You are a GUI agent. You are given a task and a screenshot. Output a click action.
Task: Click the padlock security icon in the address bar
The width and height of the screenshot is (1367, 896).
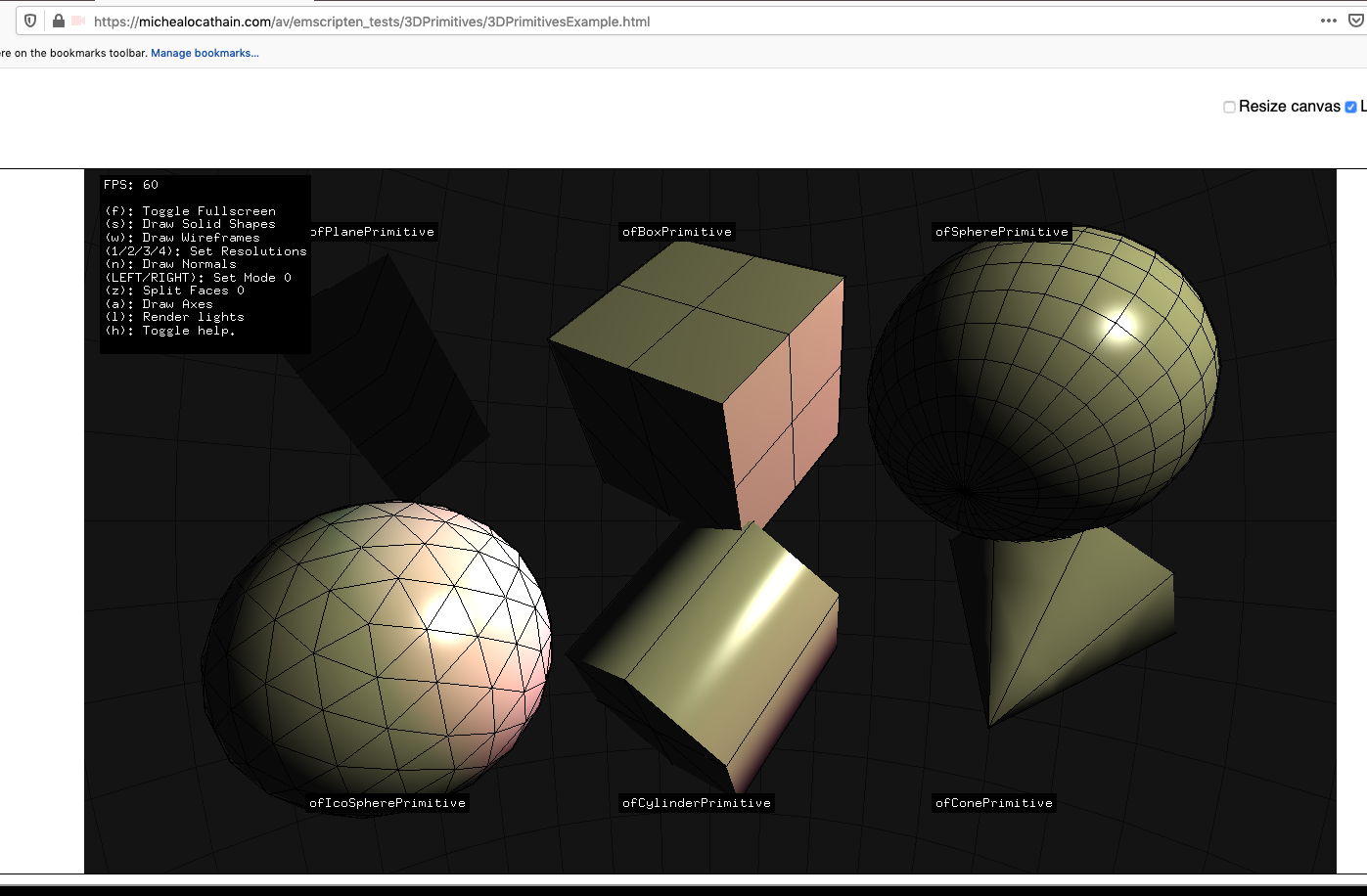tap(60, 21)
